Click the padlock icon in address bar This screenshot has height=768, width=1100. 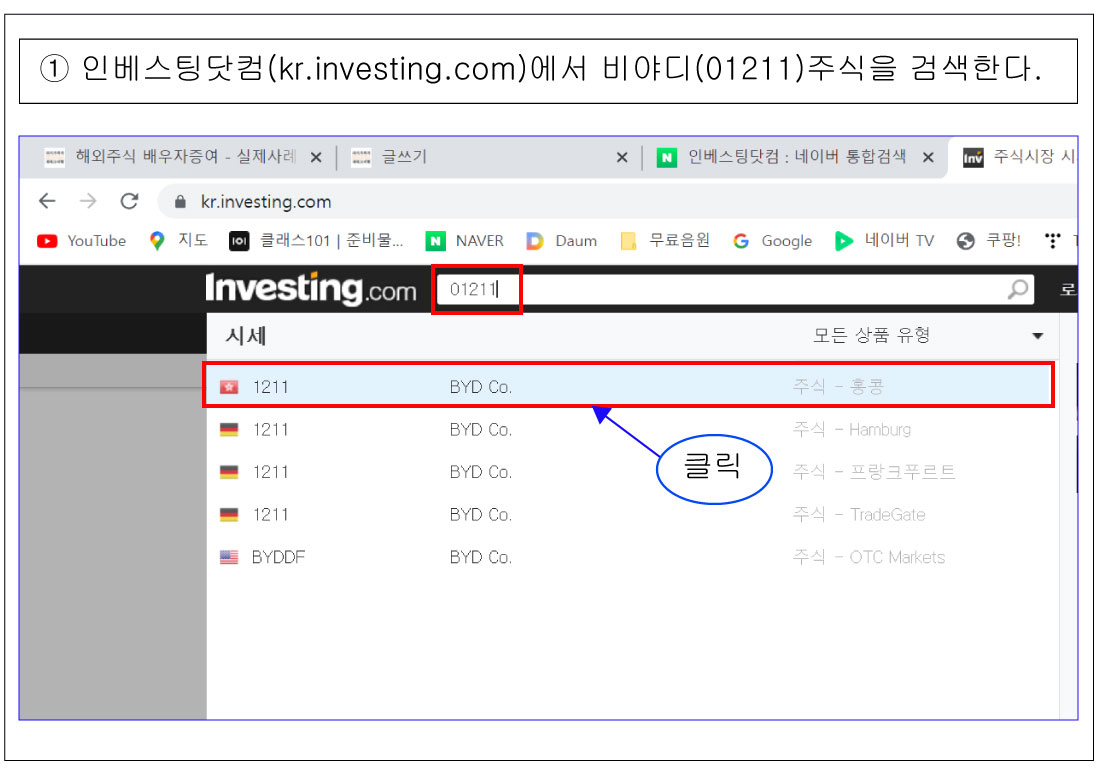click(x=180, y=202)
